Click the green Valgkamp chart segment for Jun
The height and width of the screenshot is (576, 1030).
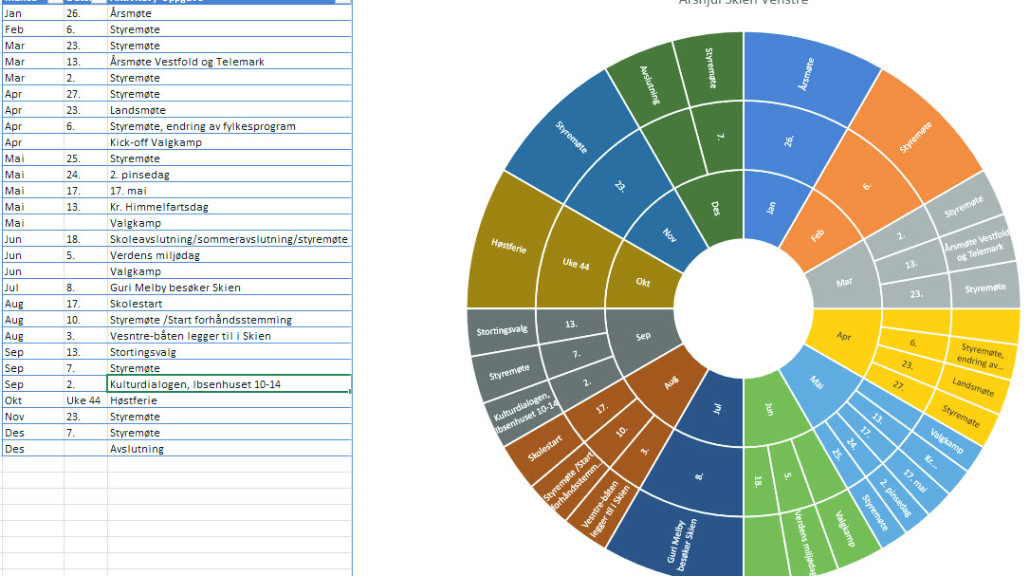844,528
